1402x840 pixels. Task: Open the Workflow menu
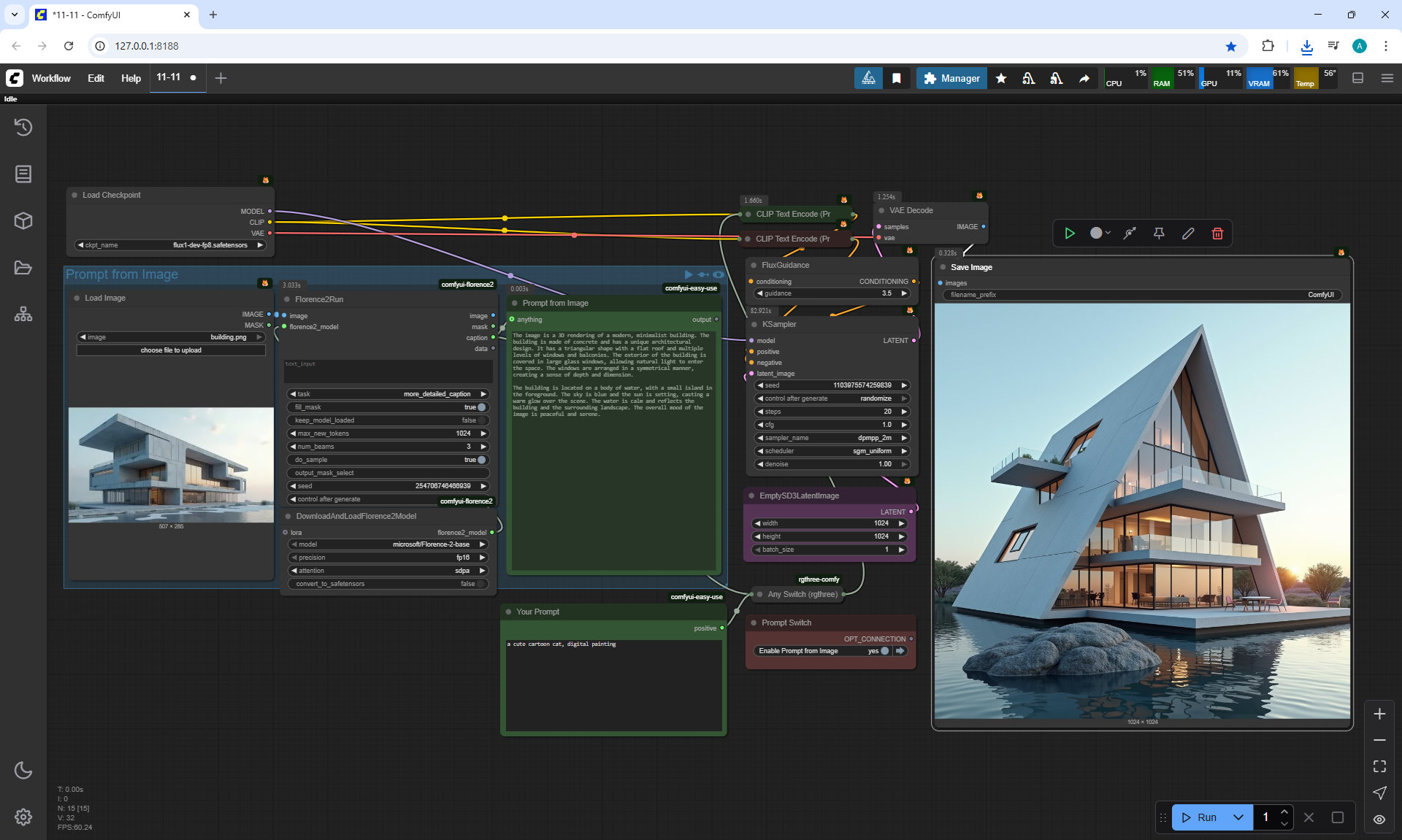(x=51, y=78)
